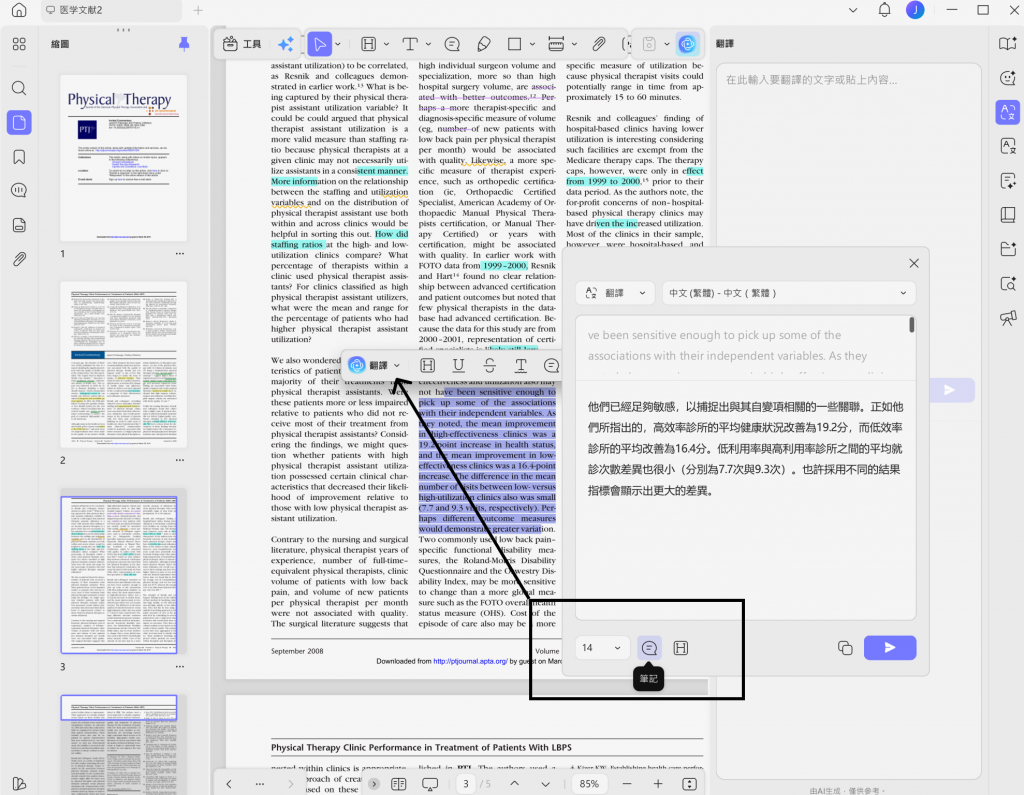The image size is (1024, 795).
Task: Insert translation as highlight icon in popup
Action: (680, 647)
